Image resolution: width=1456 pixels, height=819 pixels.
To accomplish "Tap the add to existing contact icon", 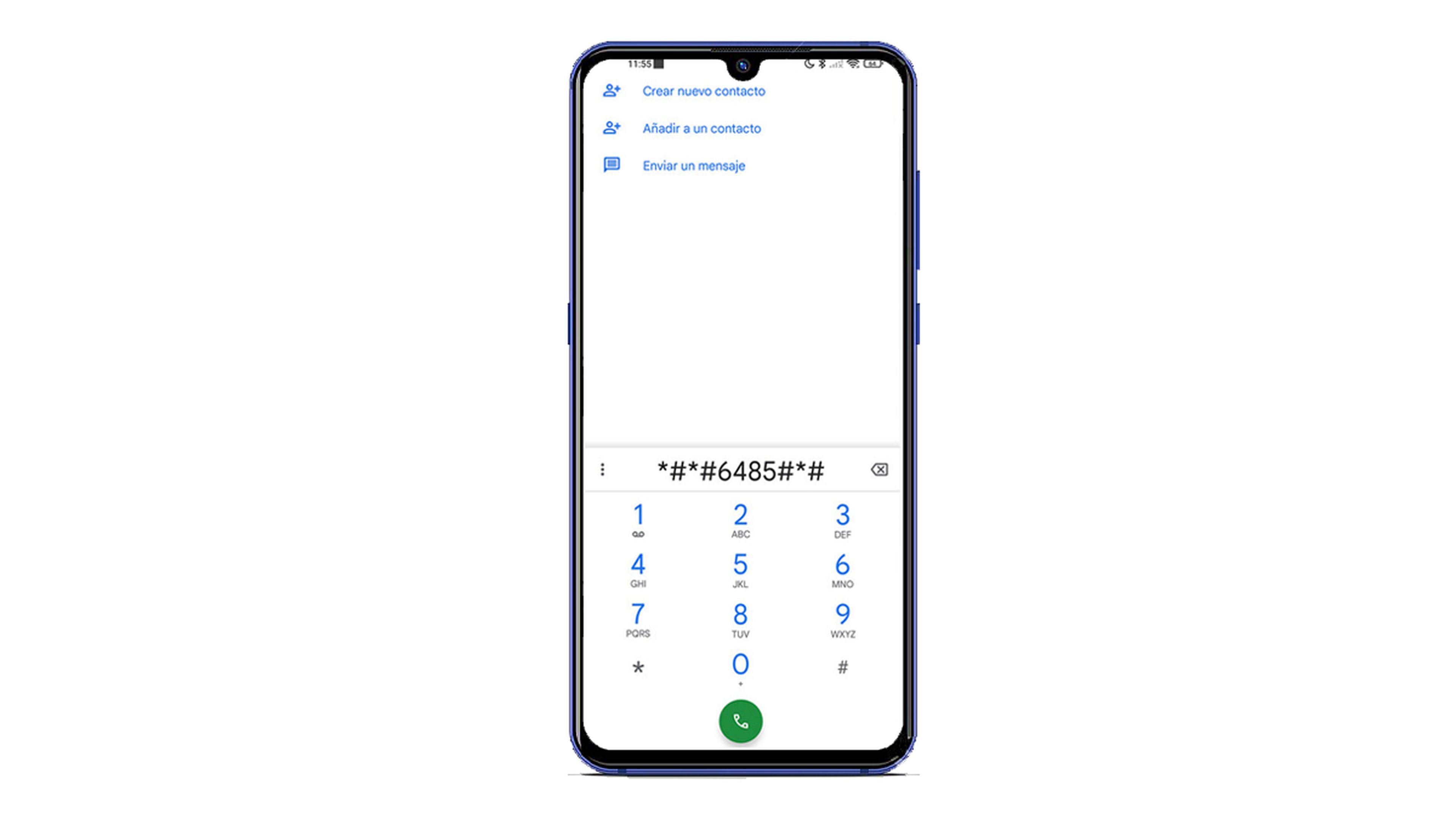I will coord(610,128).
